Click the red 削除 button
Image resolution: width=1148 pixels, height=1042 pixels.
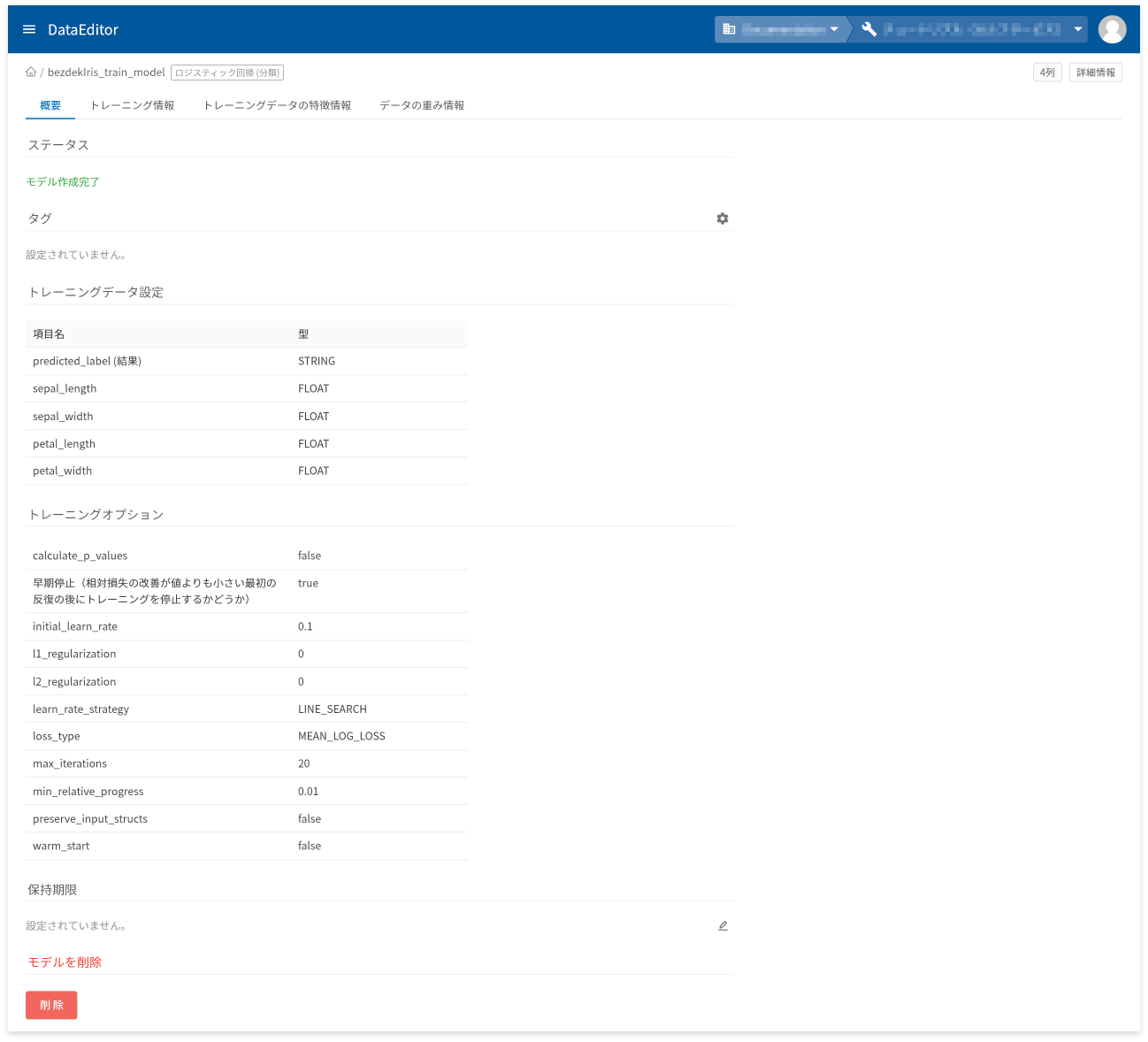51,1005
